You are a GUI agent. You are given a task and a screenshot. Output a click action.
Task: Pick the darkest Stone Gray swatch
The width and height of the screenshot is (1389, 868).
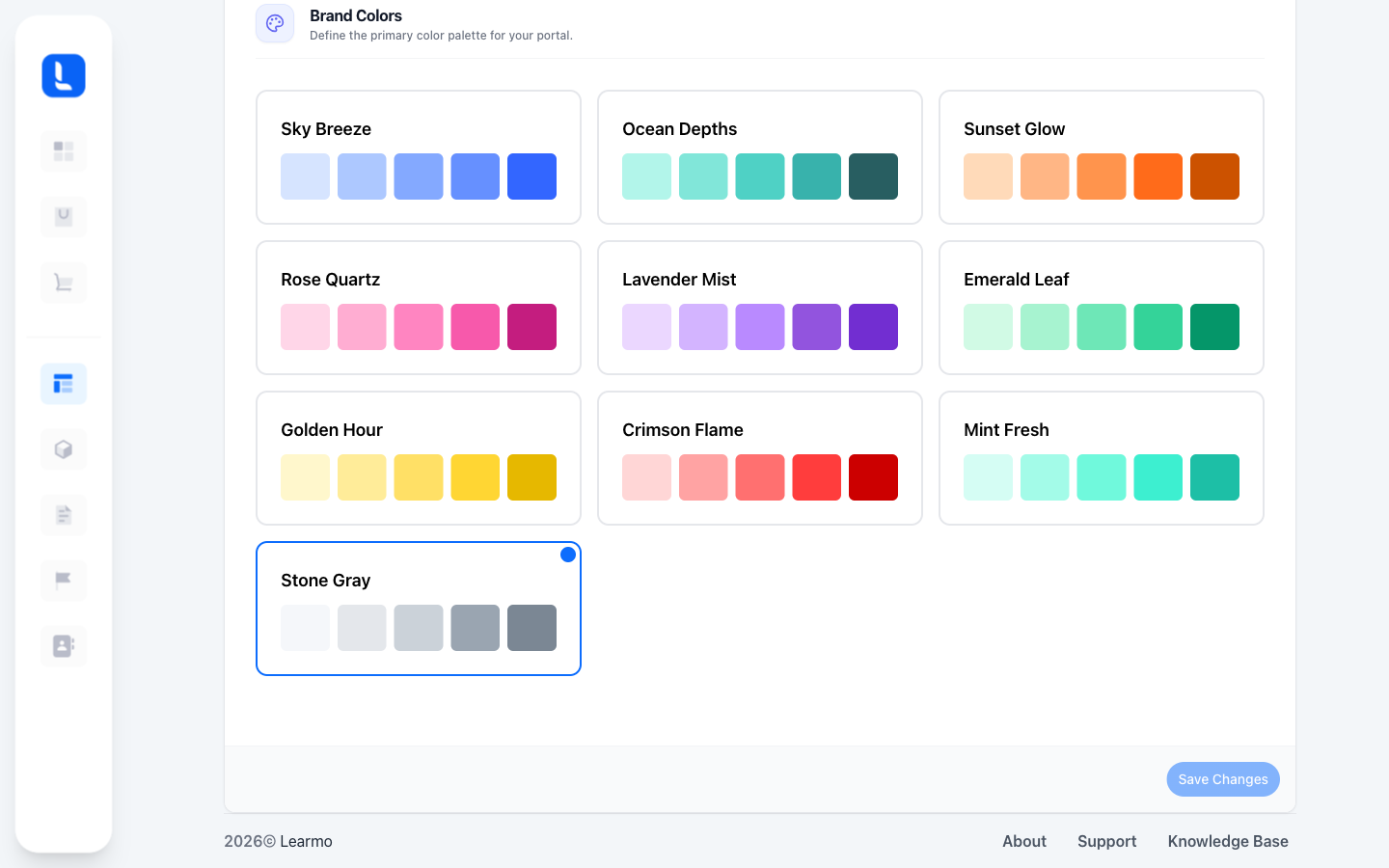point(532,628)
